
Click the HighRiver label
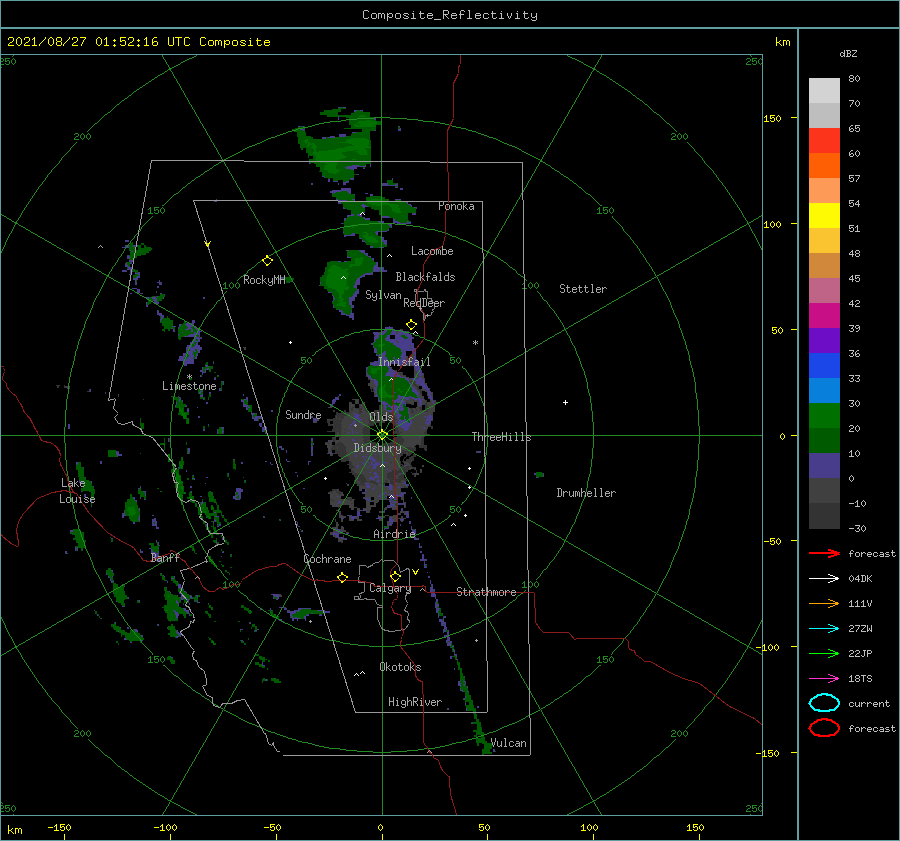pyautogui.click(x=415, y=702)
